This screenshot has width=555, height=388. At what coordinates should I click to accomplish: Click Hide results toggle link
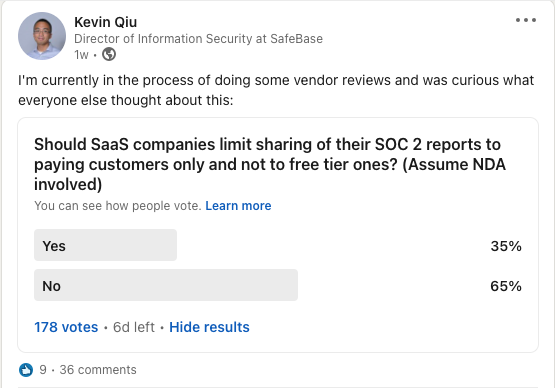(x=209, y=327)
